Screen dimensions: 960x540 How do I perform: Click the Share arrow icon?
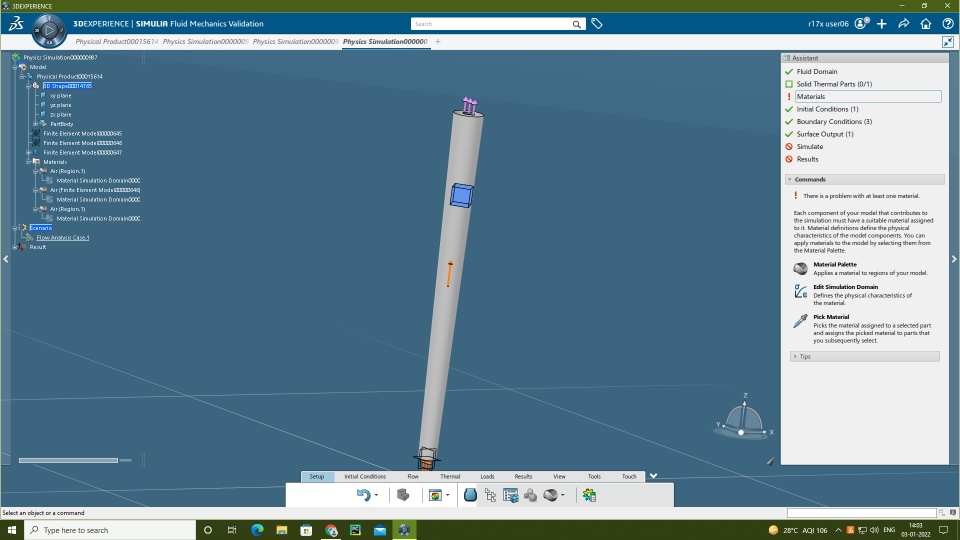click(904, 24)
